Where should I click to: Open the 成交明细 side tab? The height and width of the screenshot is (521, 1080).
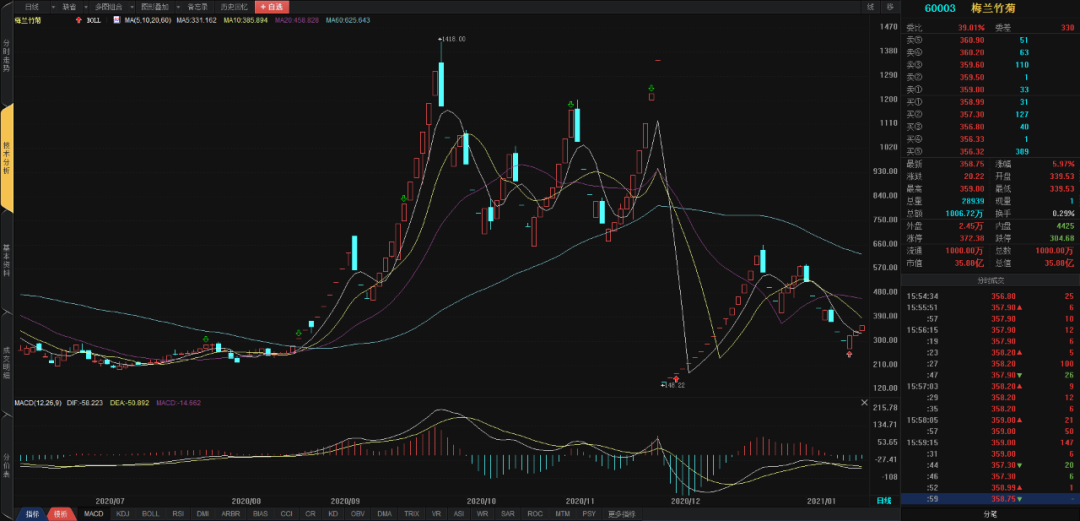6,362
